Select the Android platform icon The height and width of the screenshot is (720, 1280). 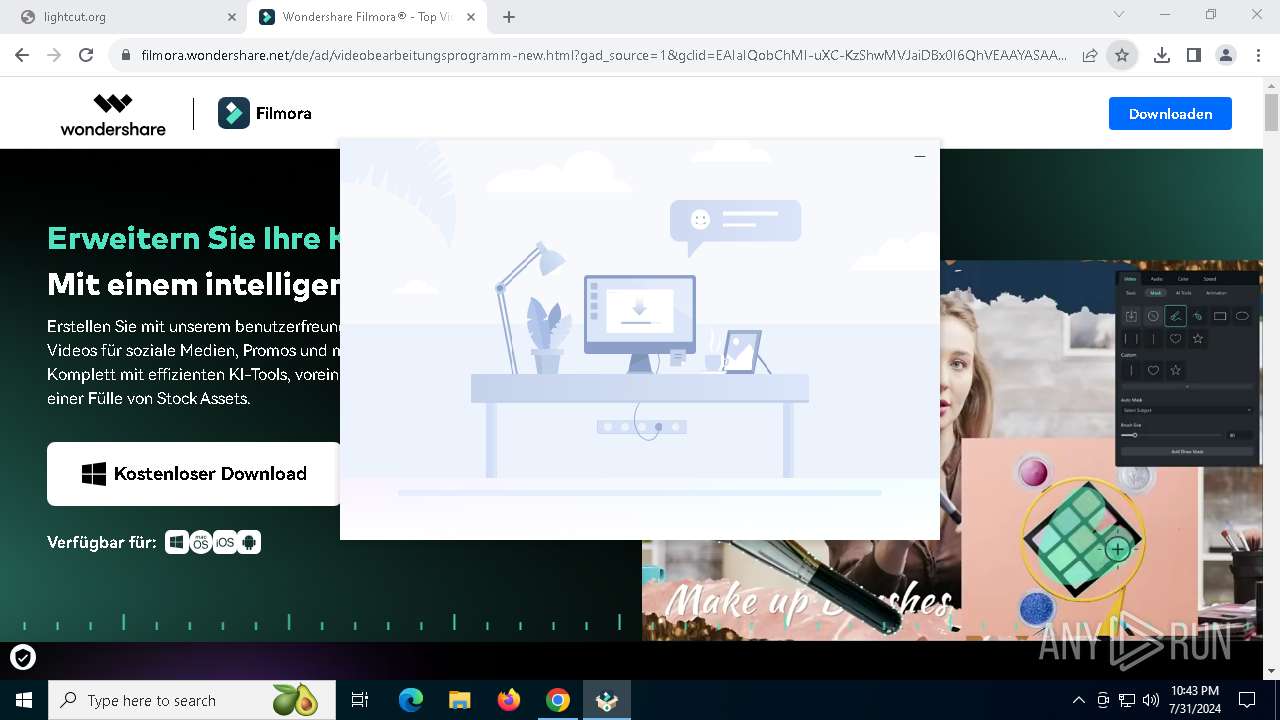coord(249,542)
